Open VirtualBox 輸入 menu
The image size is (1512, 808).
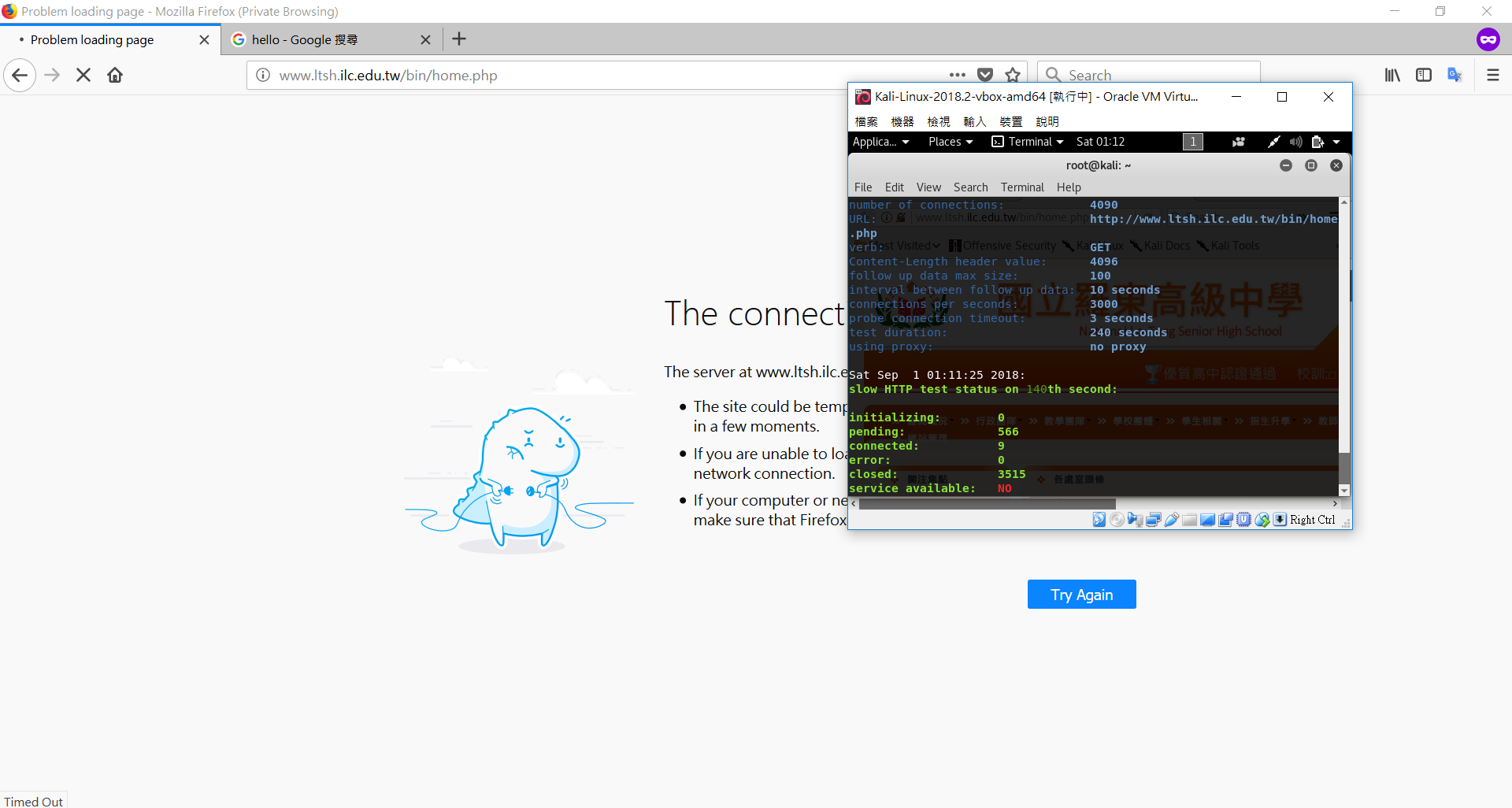[x=975, y=121]
